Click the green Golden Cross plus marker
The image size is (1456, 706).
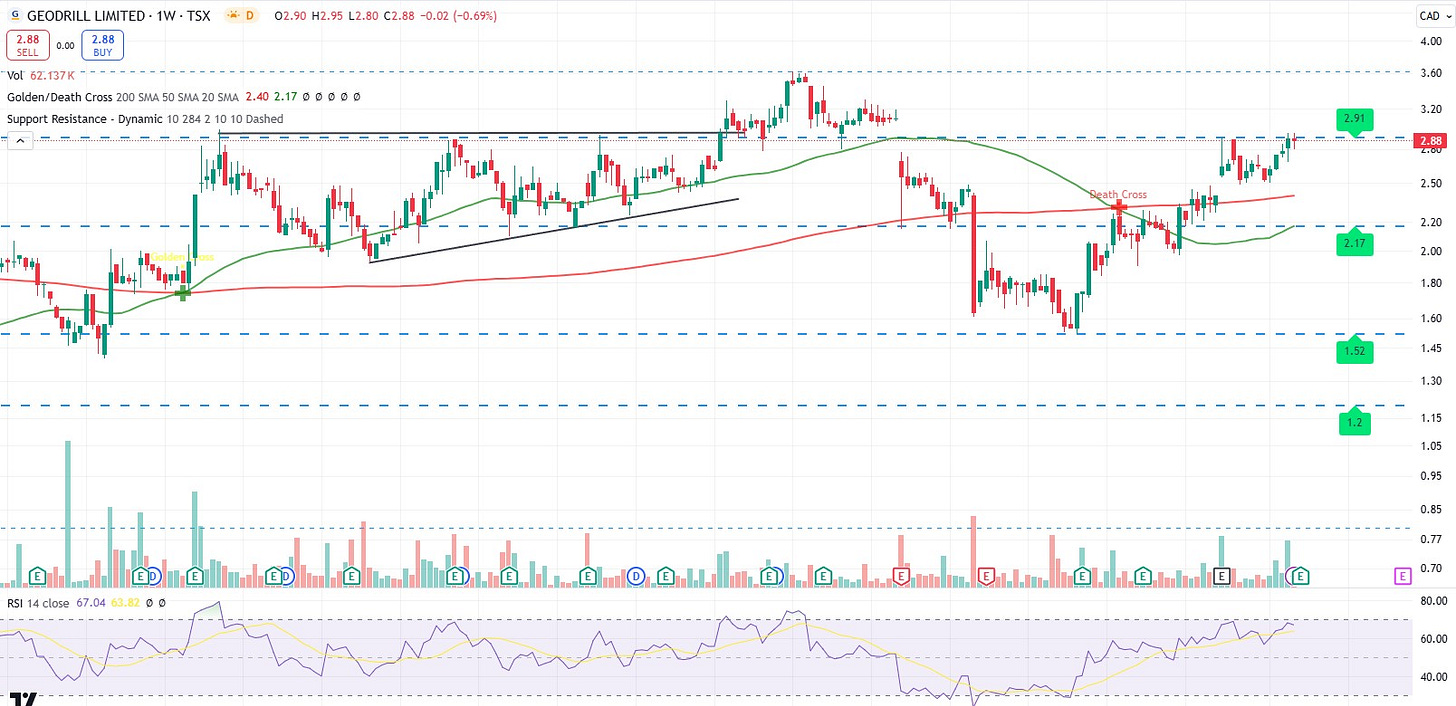[183, 292]
